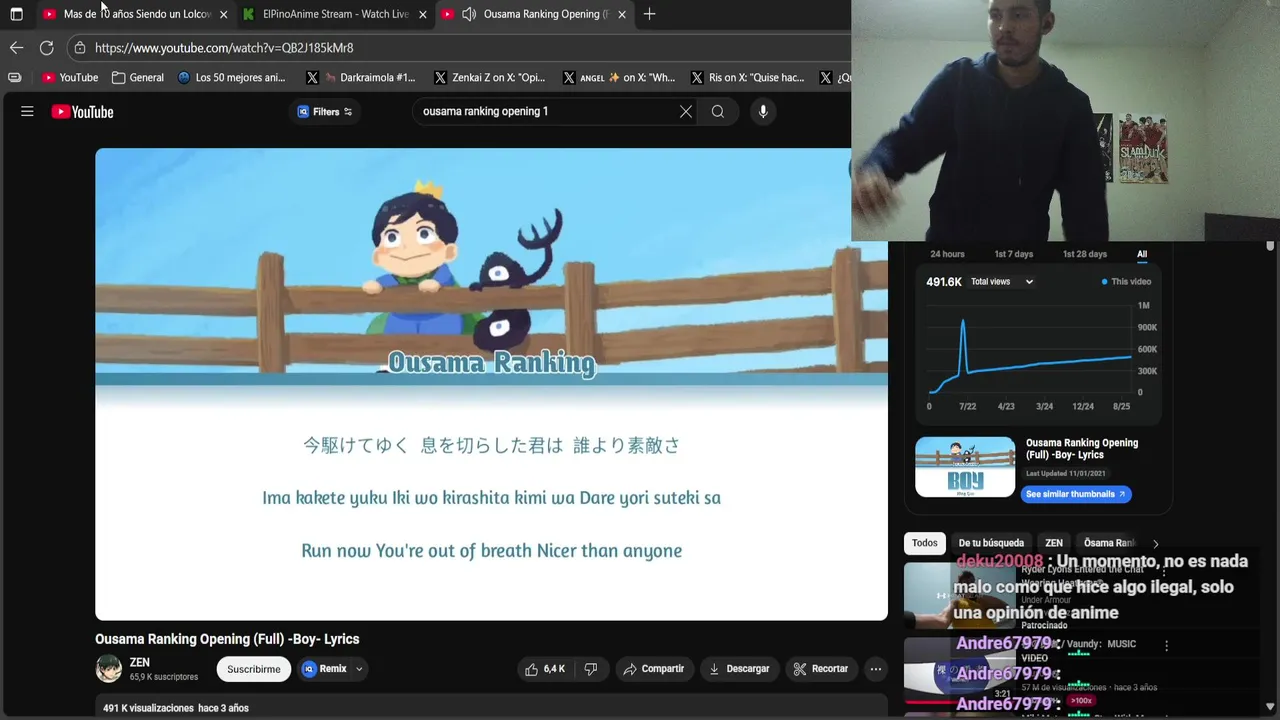Open the bookmarks bar leftmost icon
Image resolution: width=1280 pixels, height=720 pixels.
pos(14,77)
